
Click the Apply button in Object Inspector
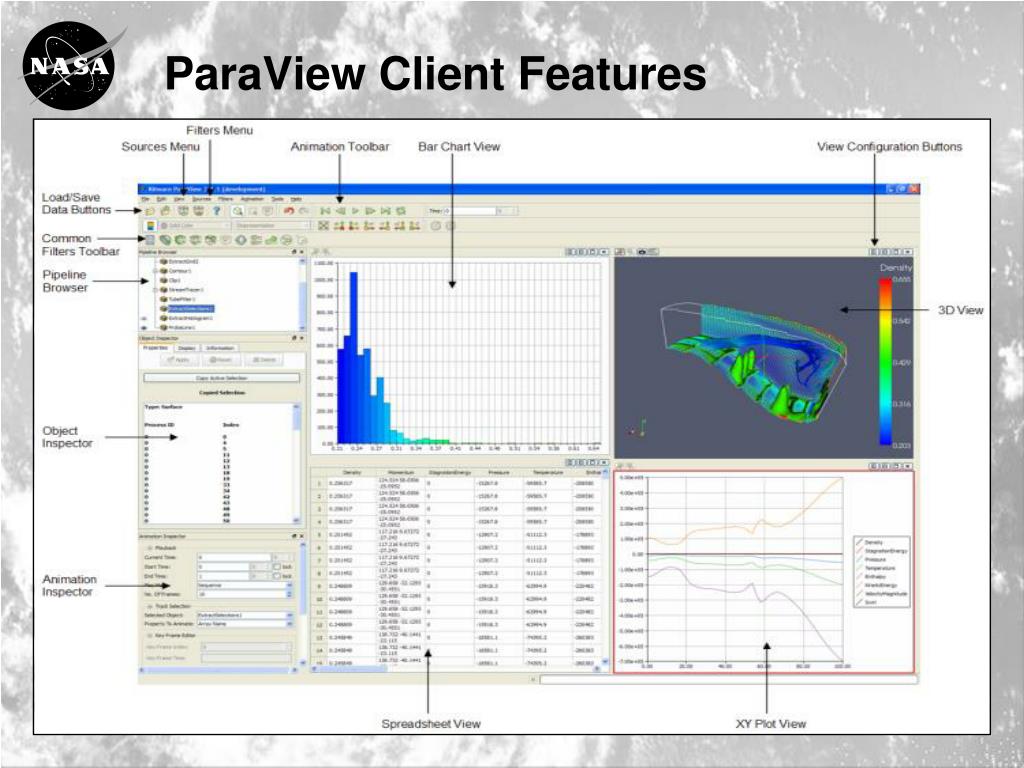tap(178, 360)
